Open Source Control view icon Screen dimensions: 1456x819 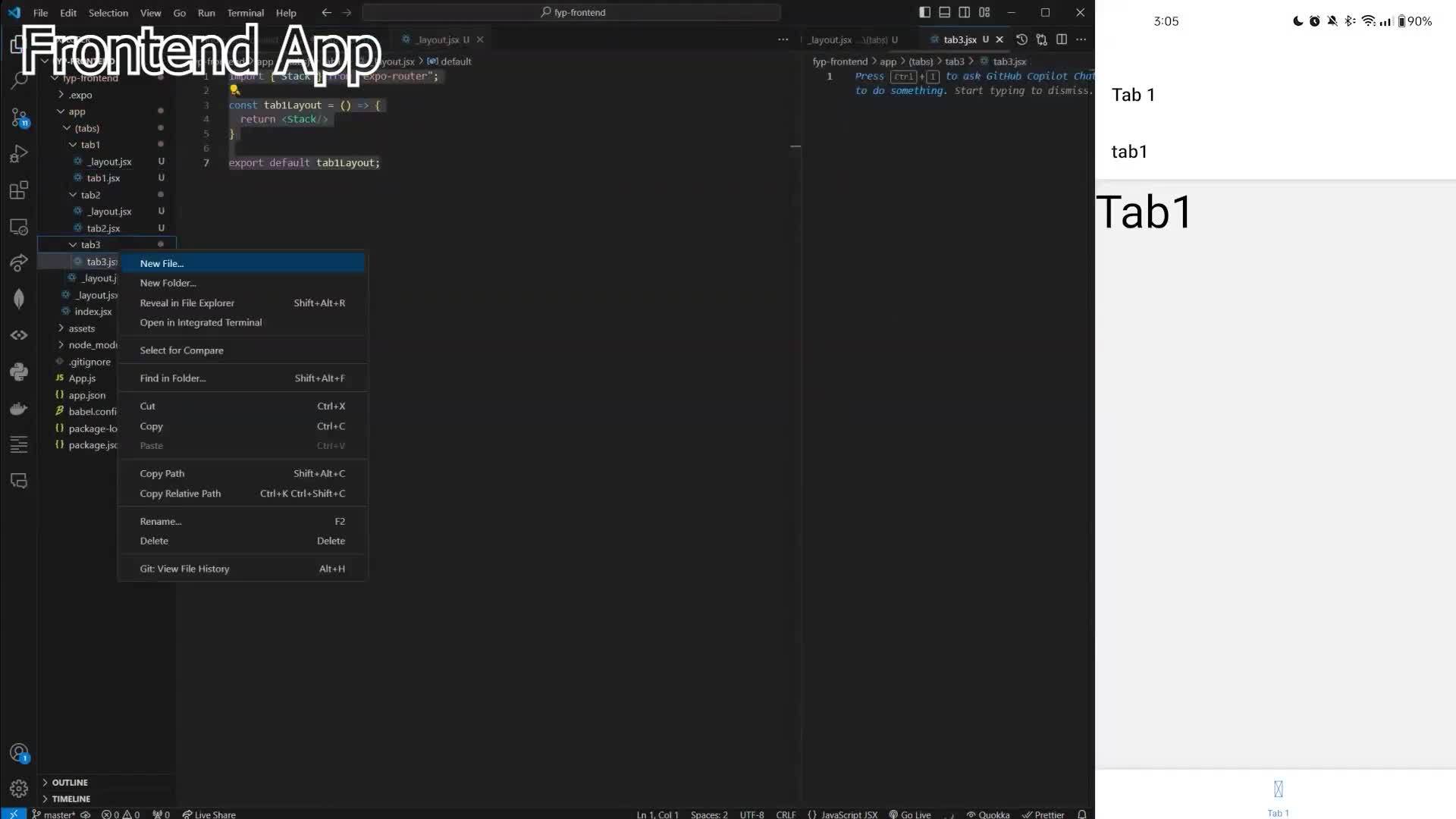tap(19, 118)
